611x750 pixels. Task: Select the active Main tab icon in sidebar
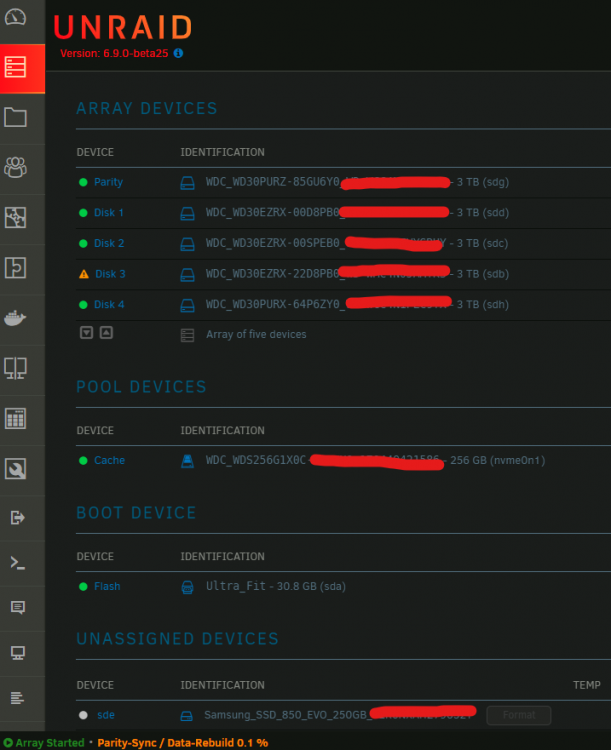click(x=15, y=67)
